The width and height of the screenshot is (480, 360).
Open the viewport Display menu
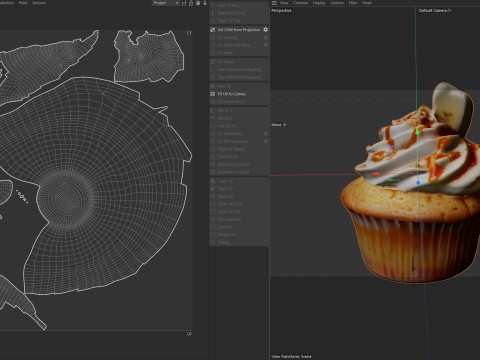319,3
